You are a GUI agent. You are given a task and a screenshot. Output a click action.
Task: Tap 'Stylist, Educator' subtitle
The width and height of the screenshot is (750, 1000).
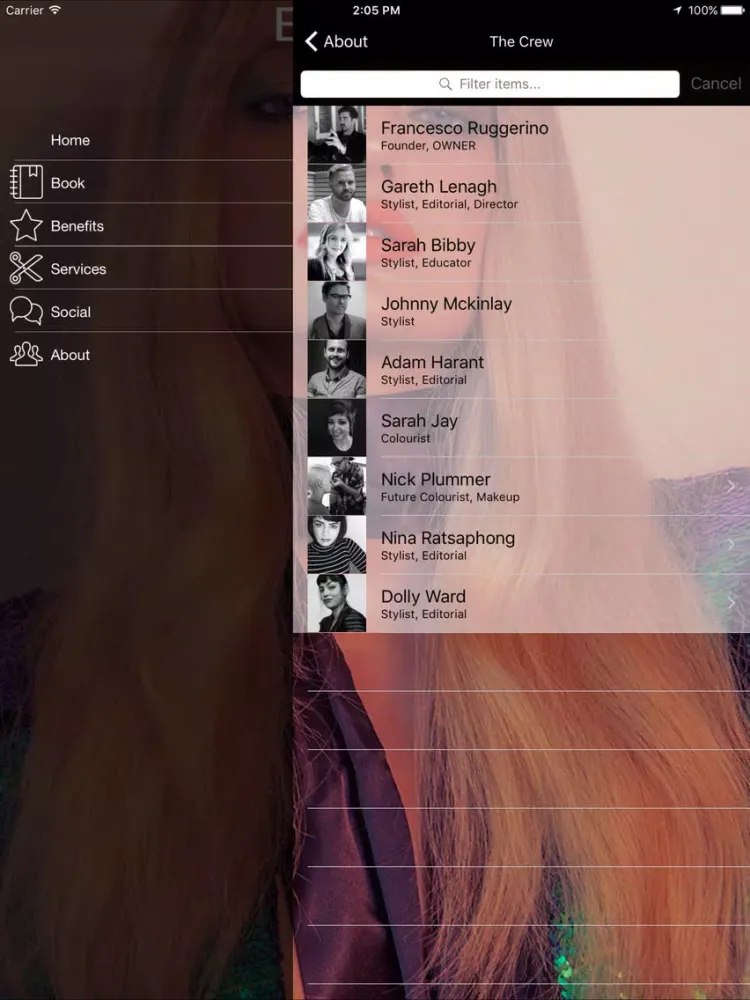(426, 263)
